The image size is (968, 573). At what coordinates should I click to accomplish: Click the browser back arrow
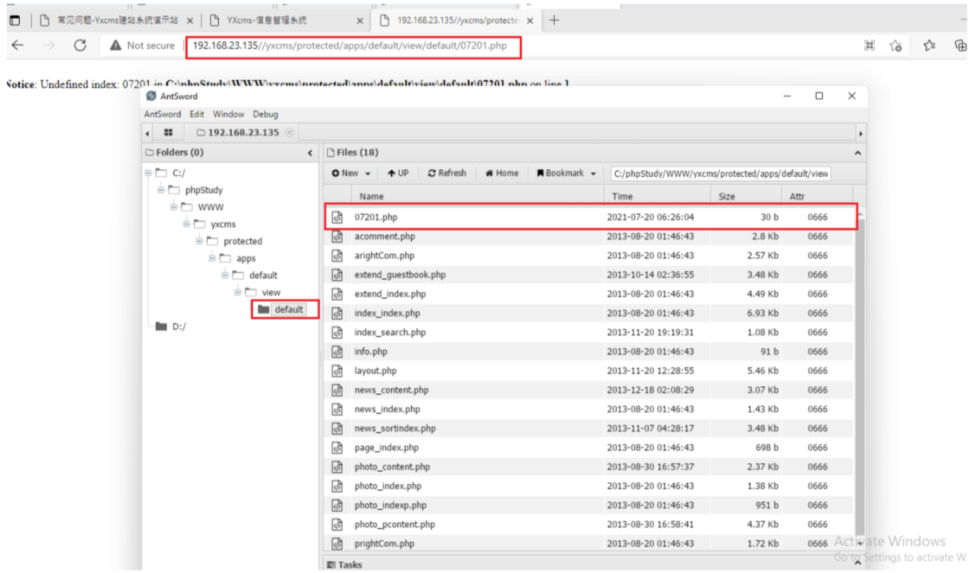click(18, 45)
